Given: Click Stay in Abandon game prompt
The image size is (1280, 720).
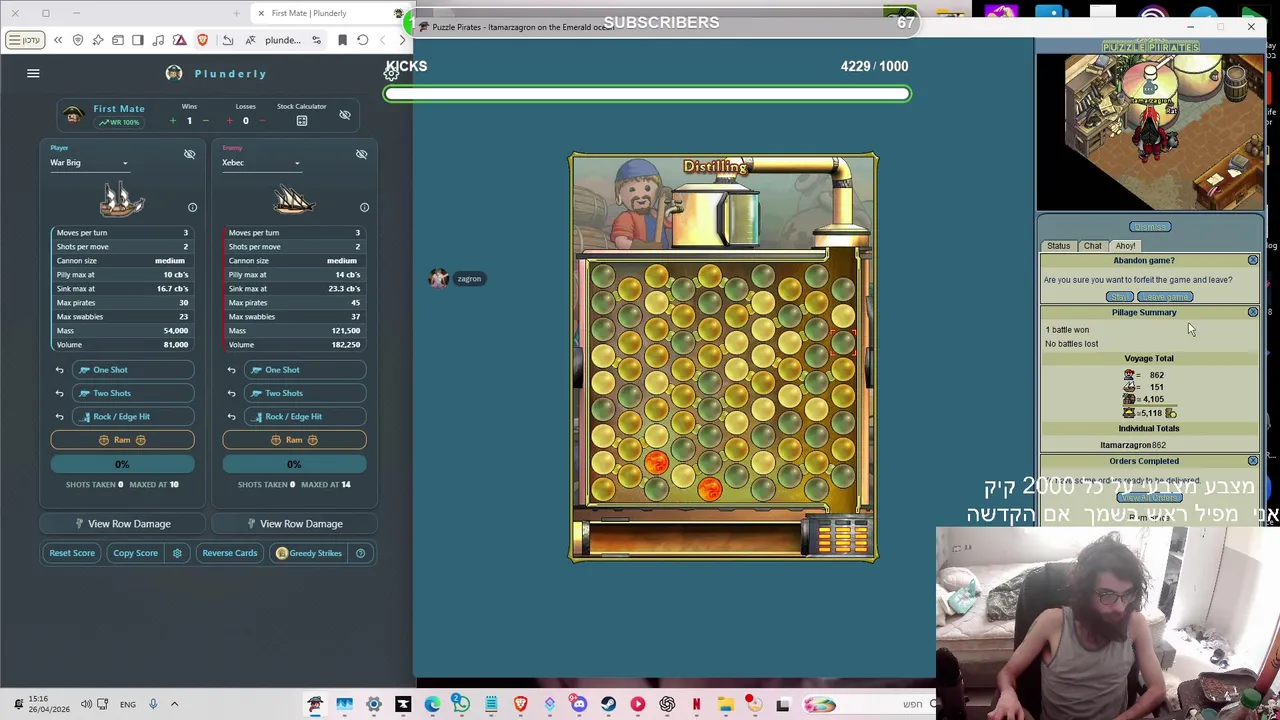Looking at the screenshot, I should tap(1119, 297).
